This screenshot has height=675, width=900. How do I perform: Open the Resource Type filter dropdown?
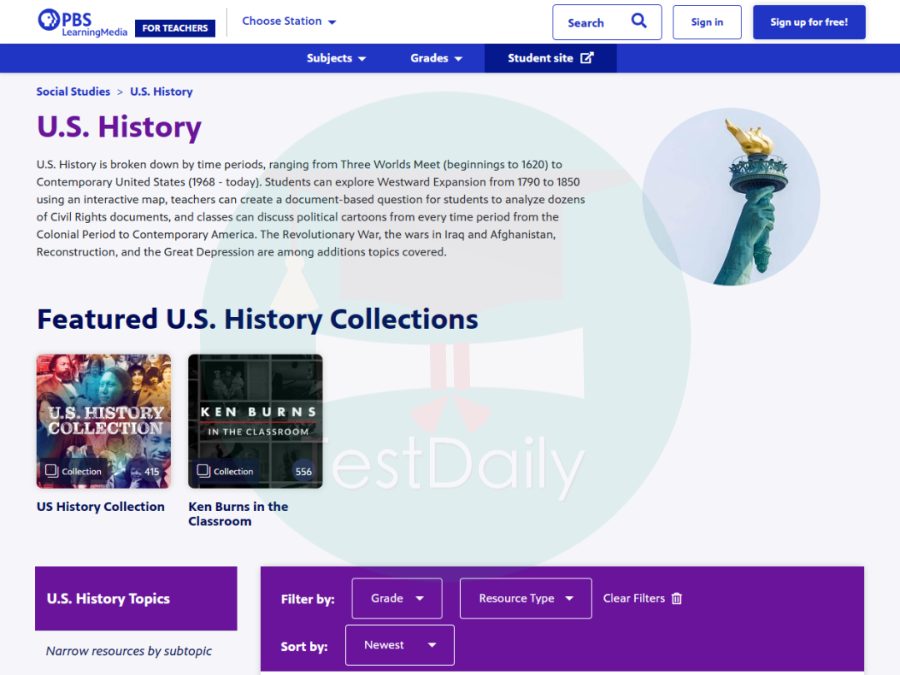coord(525,598)
